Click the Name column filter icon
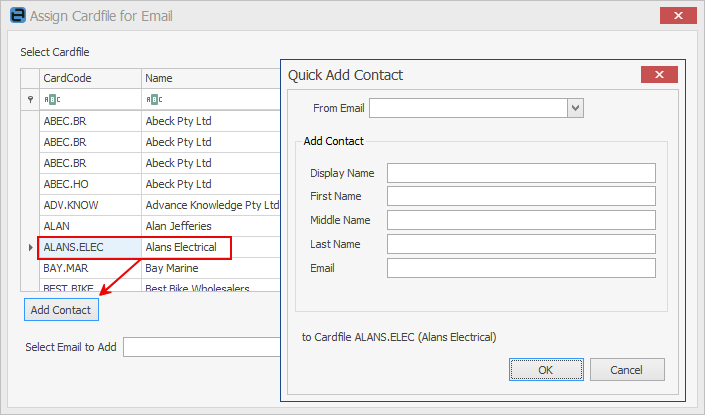705x415 pixels. point(156,99)
